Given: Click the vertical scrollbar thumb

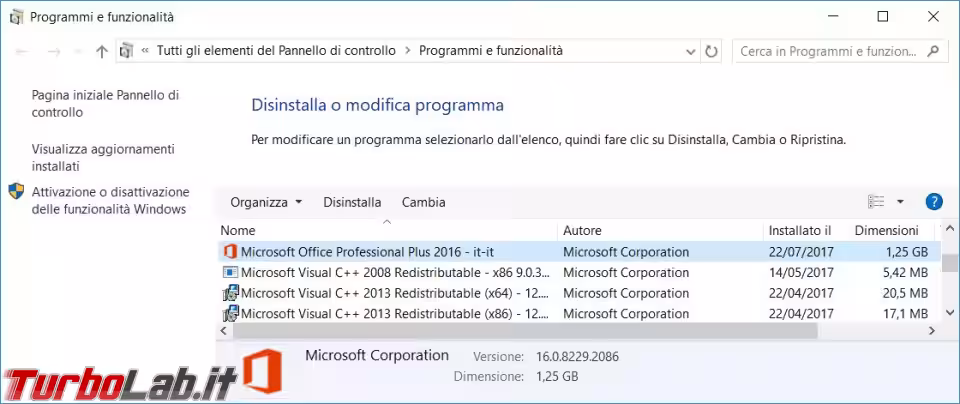Looking at the screenshot, I should (950, 263).
